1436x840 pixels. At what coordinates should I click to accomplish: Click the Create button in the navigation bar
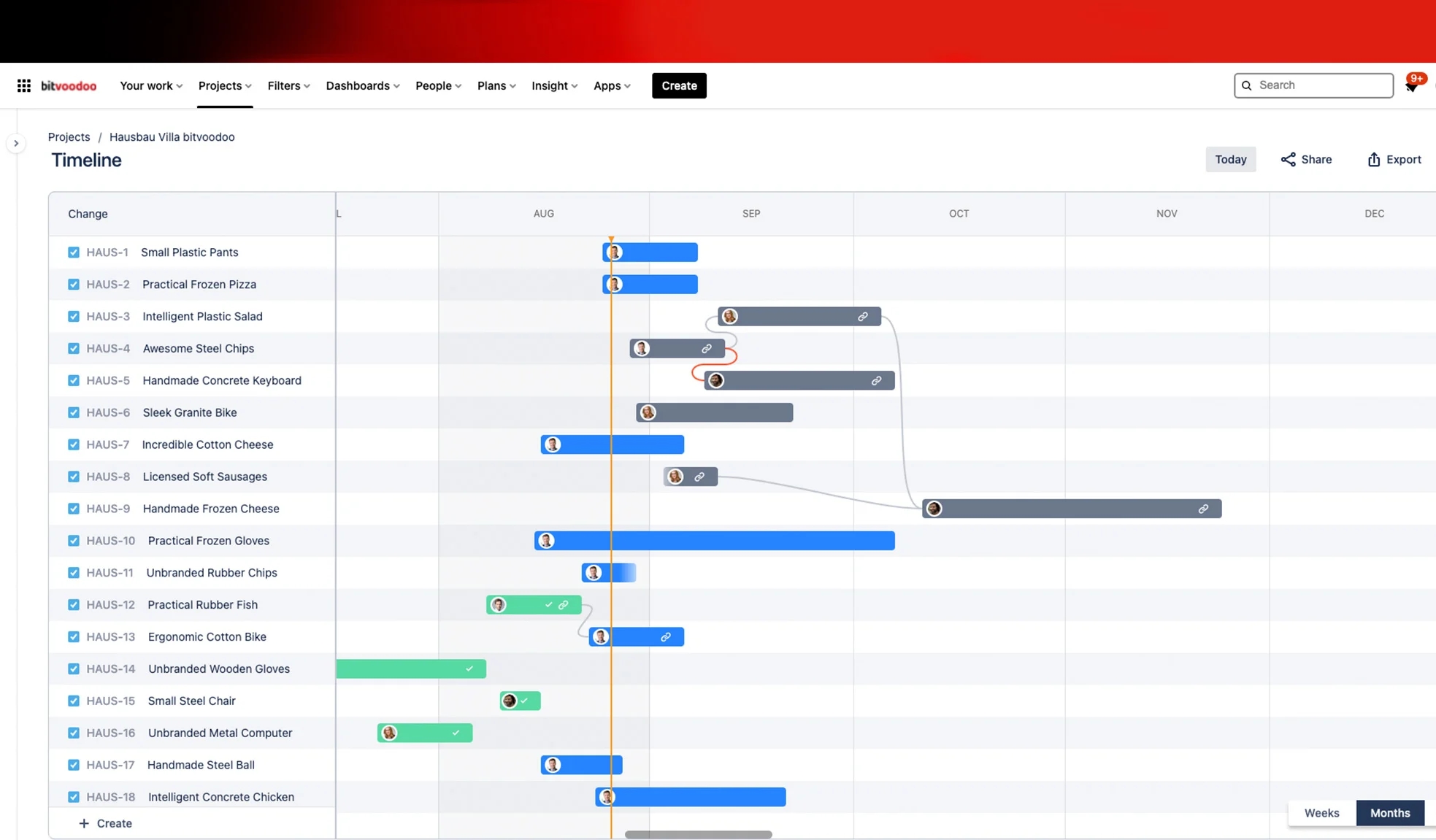tap(678, 85)
